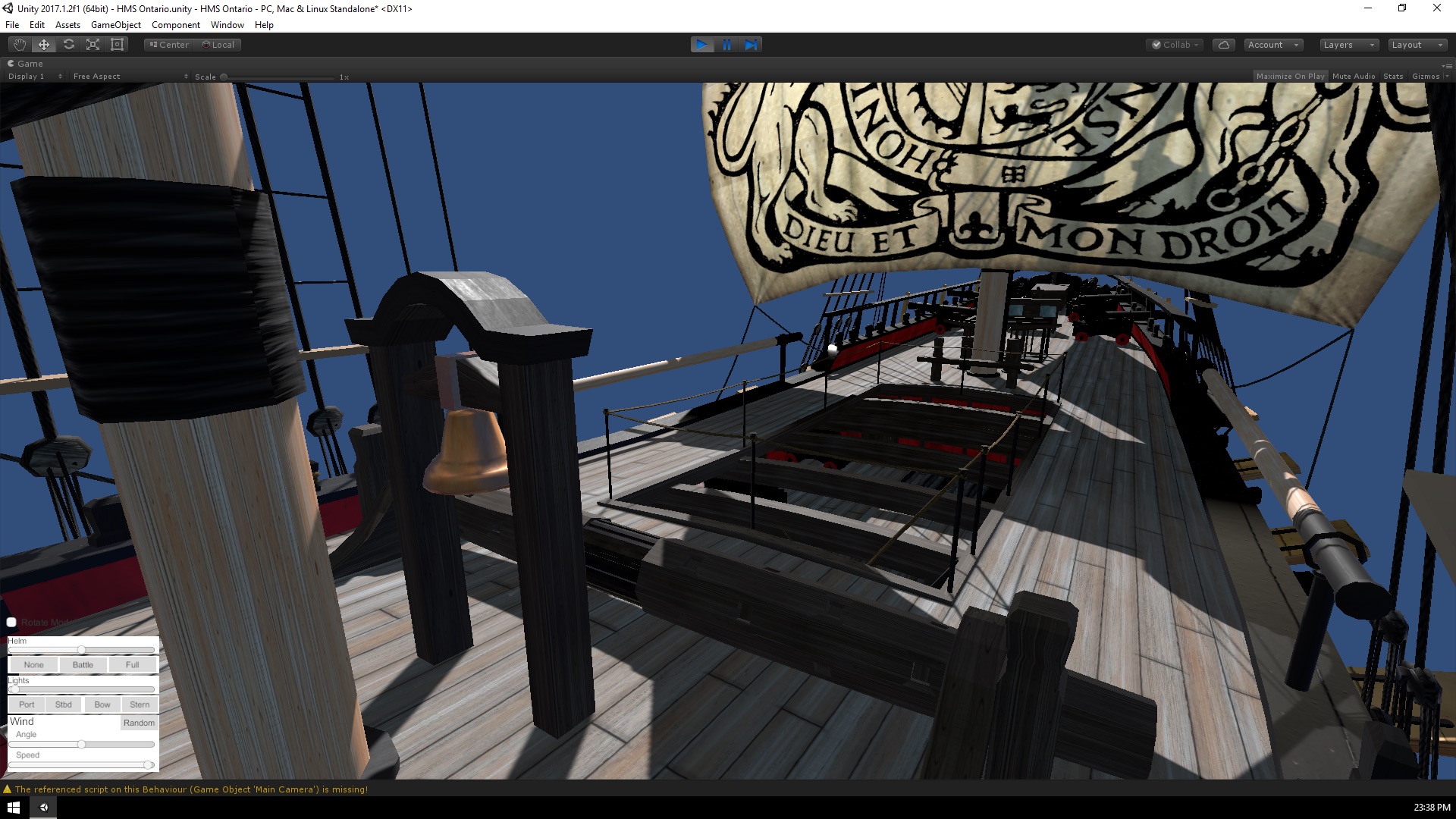The image size is (1456, 819).
Task: Click the Play button
Action: (702, 45)
